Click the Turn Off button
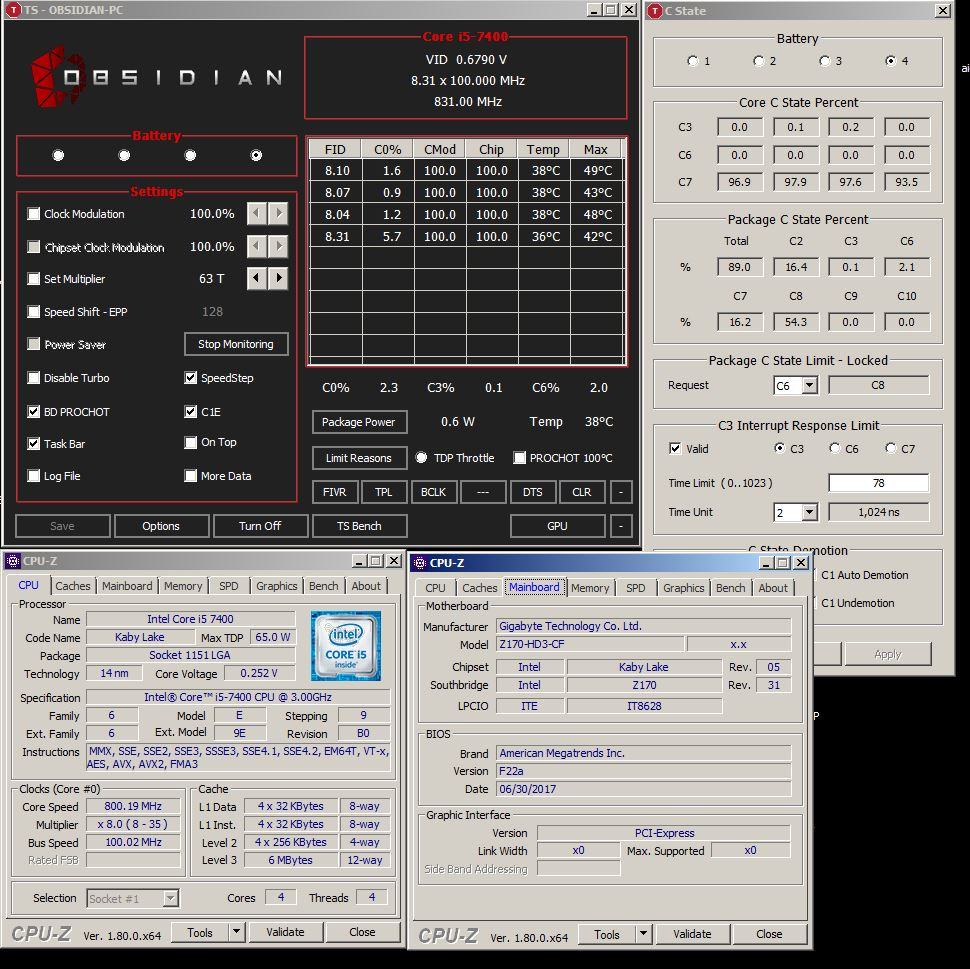Viewport: 970px width, 969px height. pyautogui.click(x=260, y=526)
